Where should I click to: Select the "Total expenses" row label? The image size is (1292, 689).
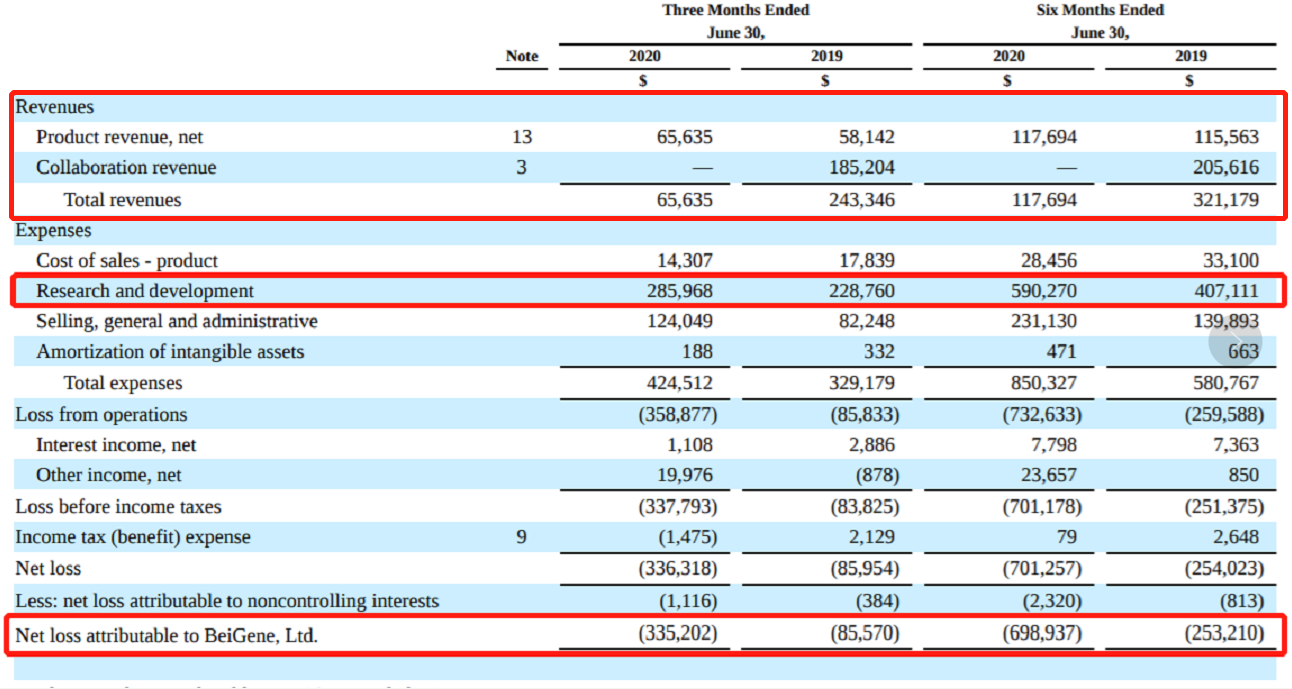click(x=123, y=383)
